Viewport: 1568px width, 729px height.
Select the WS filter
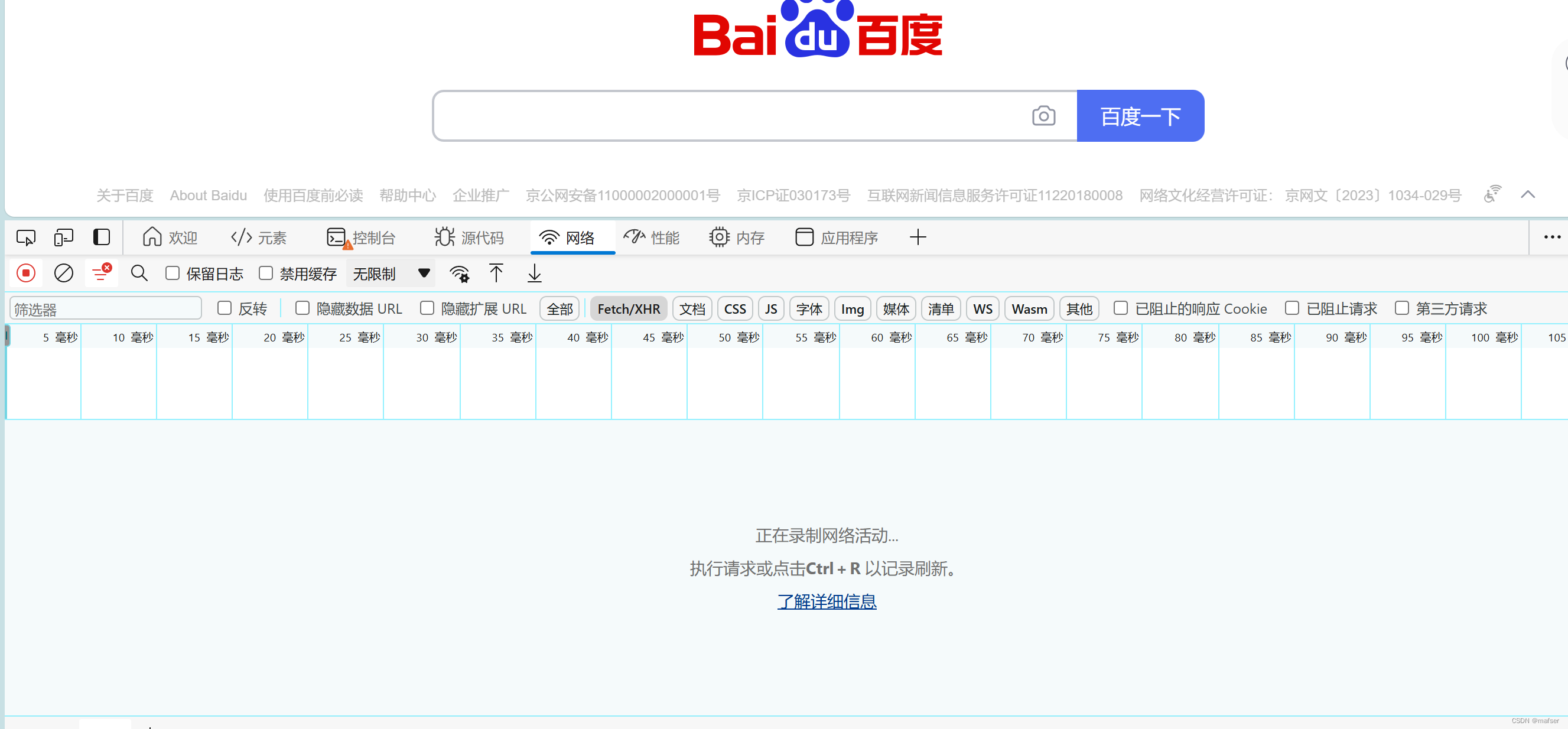coord(983,309)
